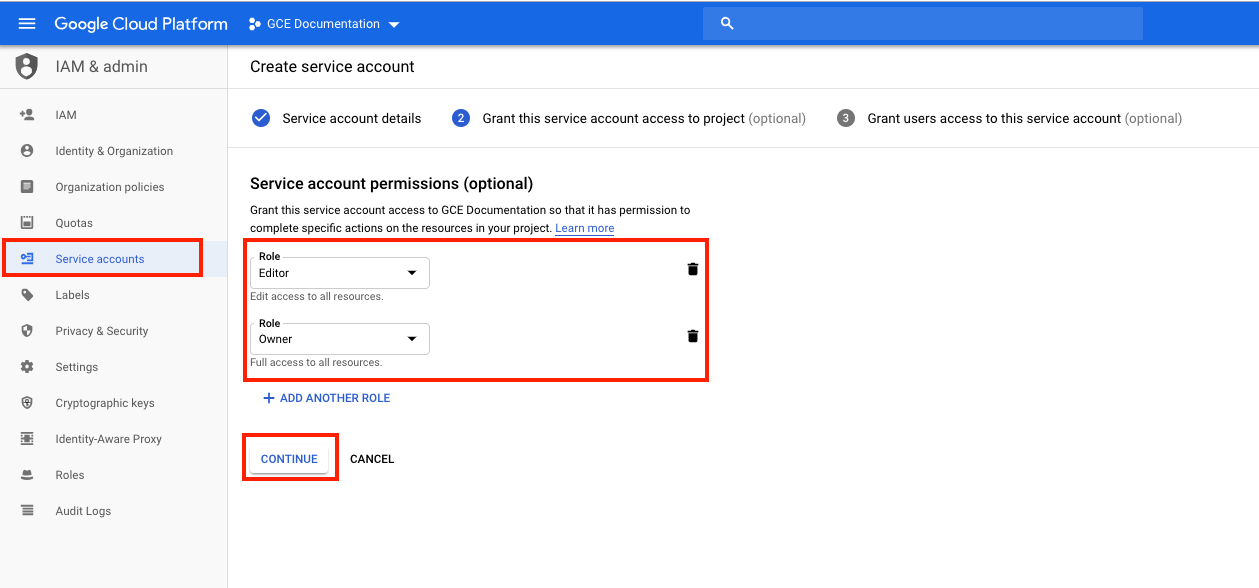1259x588 pixels.
Task: Click the CONTINUE button
Action: pyautogui.click(x=289, y=459)
